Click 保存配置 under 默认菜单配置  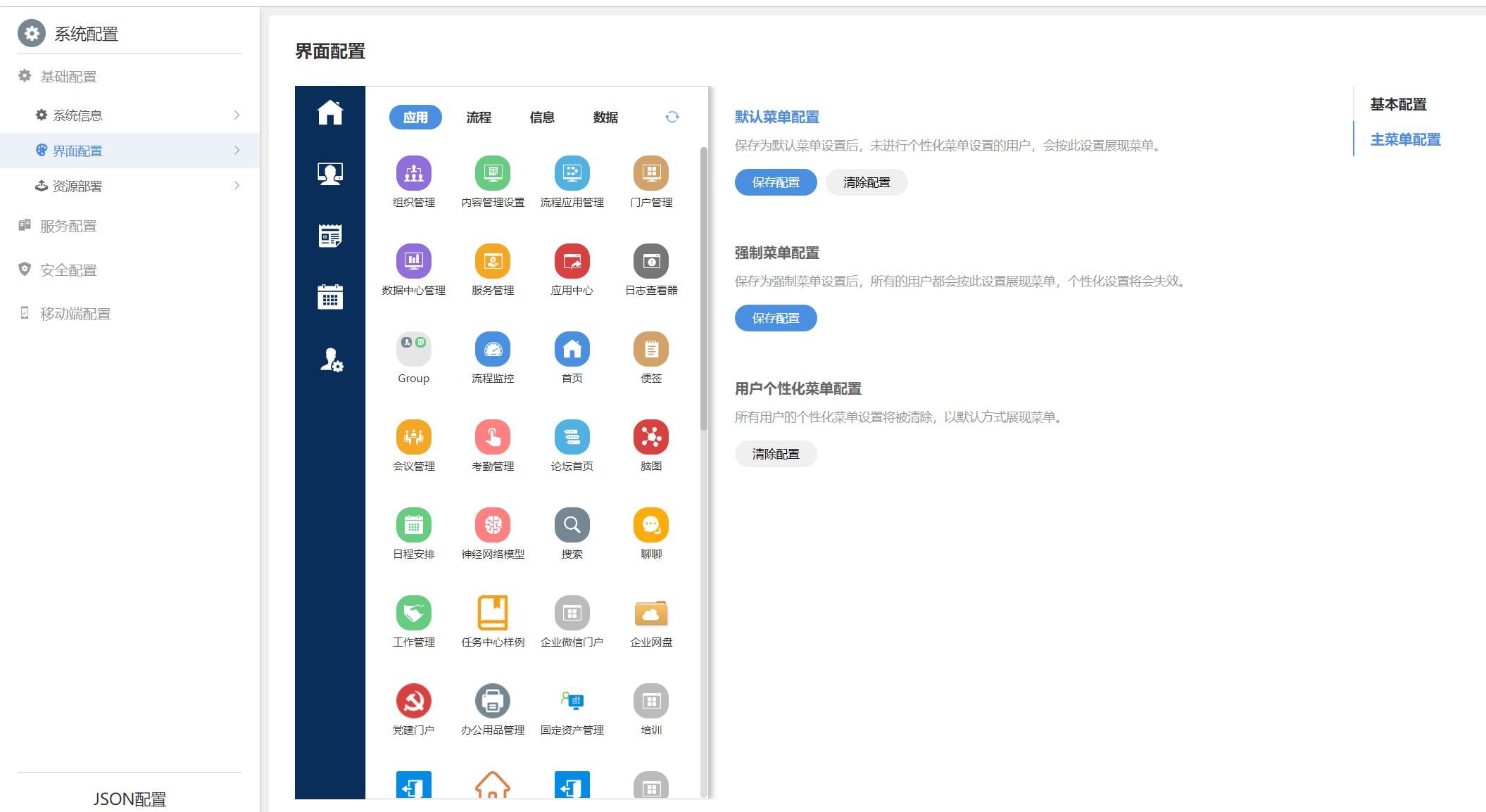tap(776, 182)
